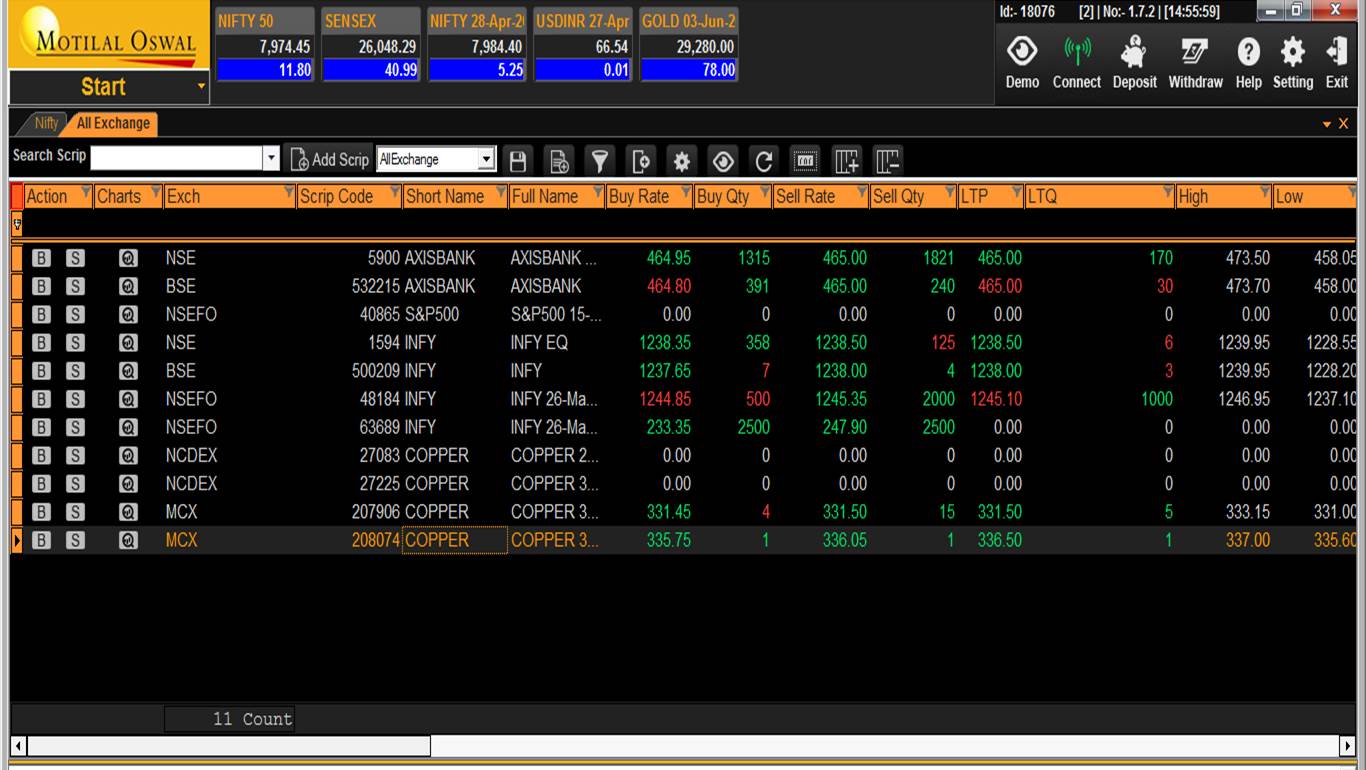This screenshot has height=770, width=1366.
Task: Open the Withdraw icon
Action: click(1195, 61)
